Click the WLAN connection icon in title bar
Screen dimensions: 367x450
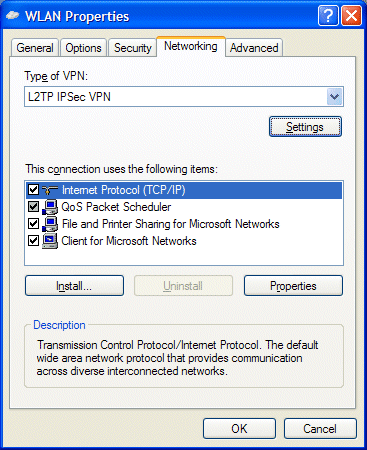click(x=13, y=15)
